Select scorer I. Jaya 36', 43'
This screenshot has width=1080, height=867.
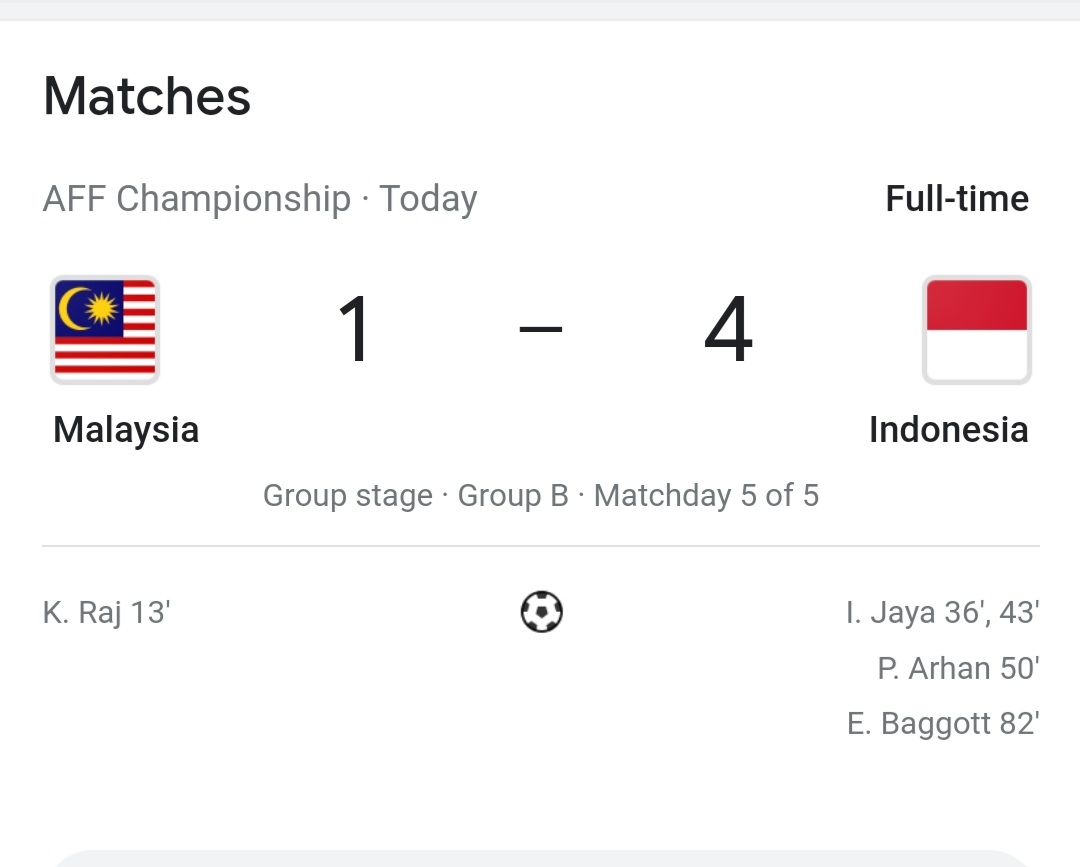click(x=942, y=613)
